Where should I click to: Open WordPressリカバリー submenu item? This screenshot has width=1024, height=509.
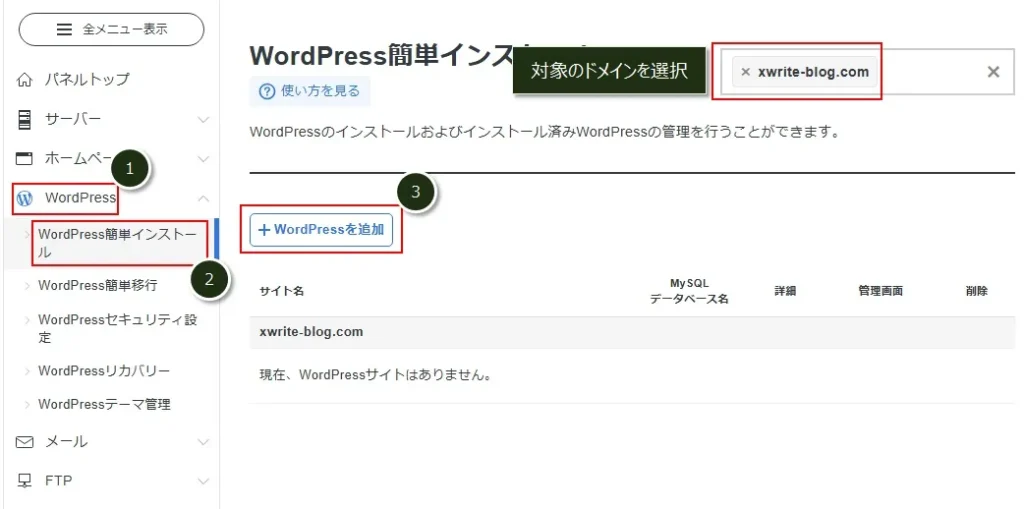(104, 371)
